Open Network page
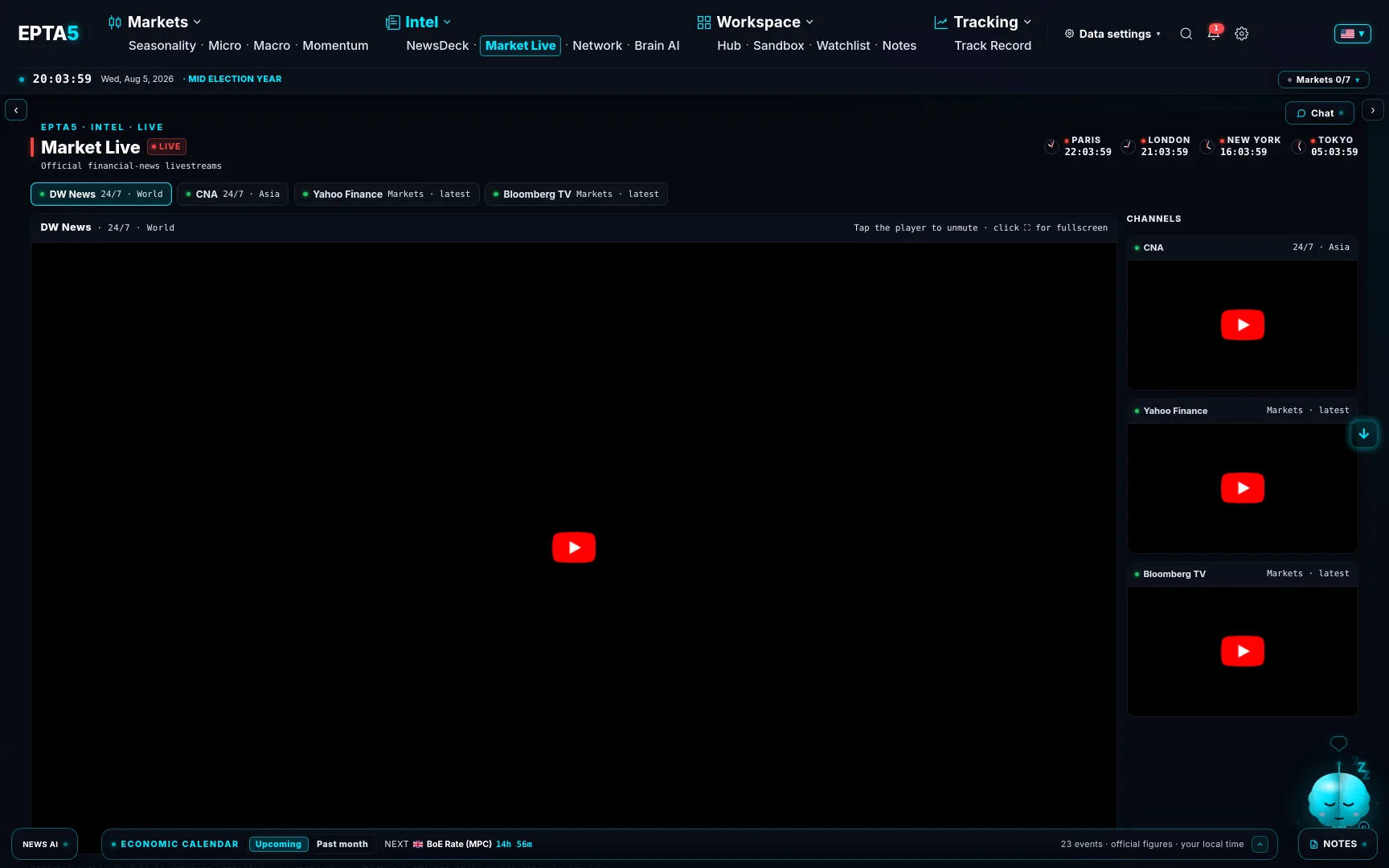The width and height of the screenshot is (1389, 868). tap(597, 46)
